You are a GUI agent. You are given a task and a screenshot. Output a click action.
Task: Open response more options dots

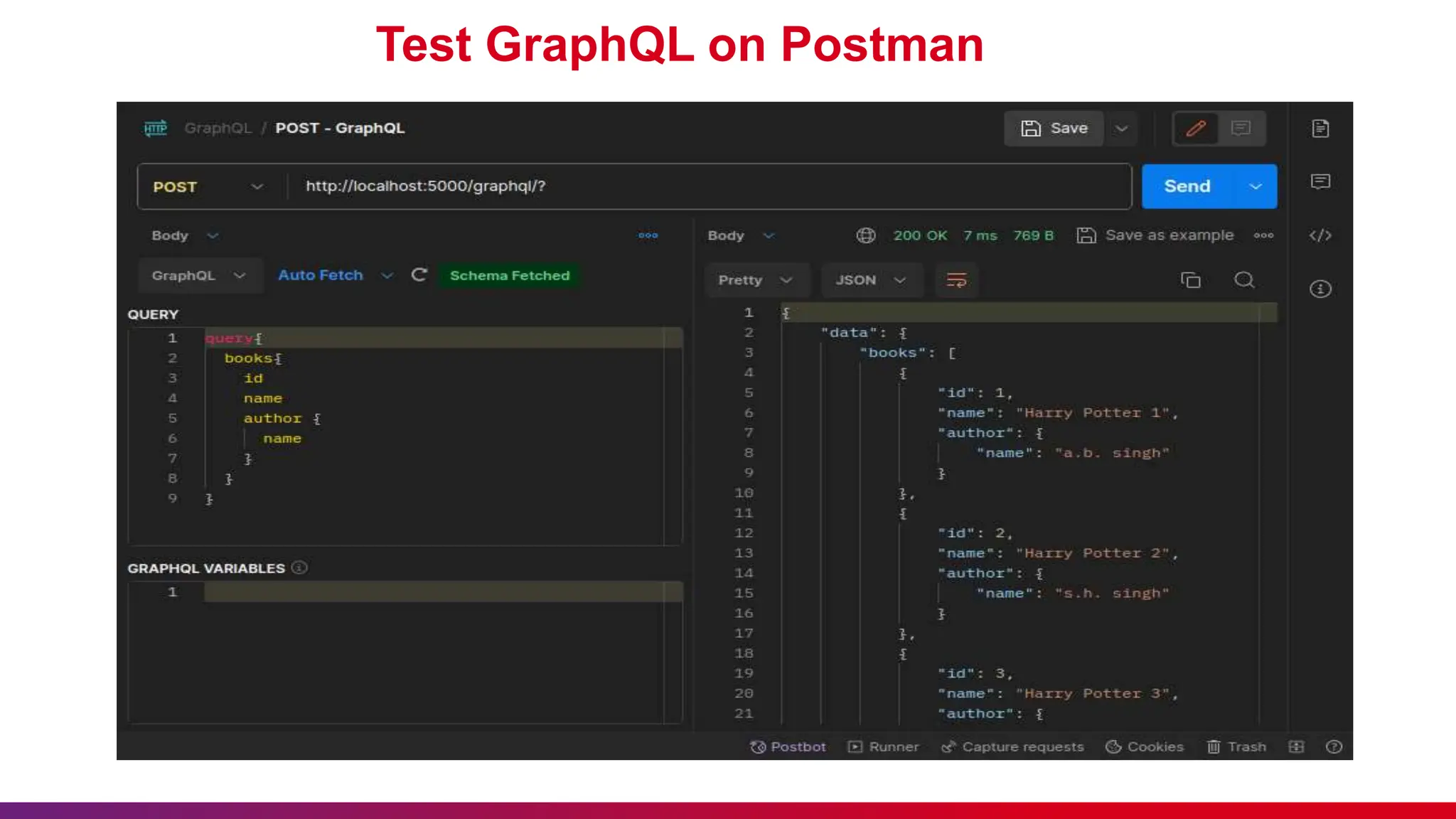1263,235
